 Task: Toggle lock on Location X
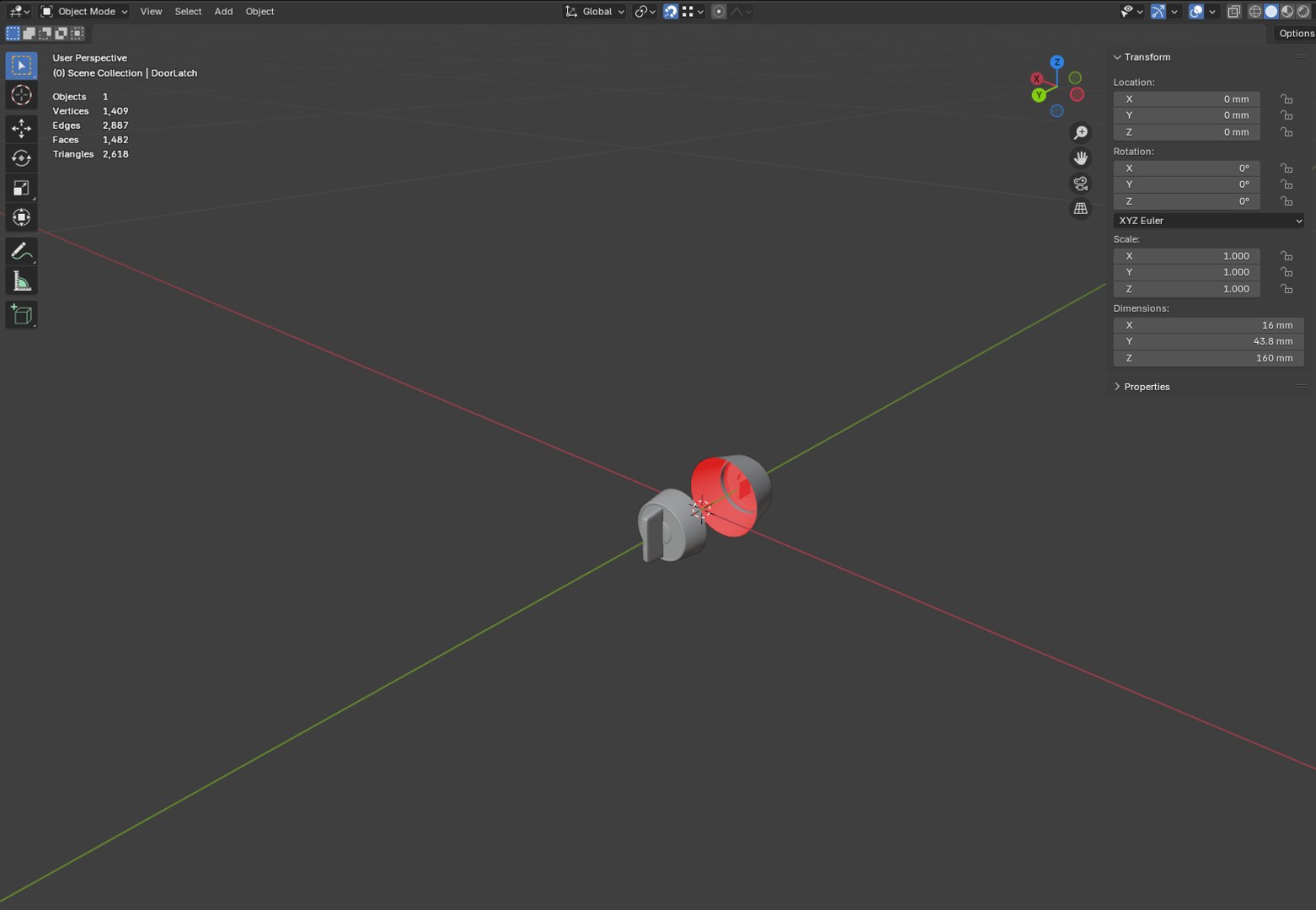tap(1287, 99)
